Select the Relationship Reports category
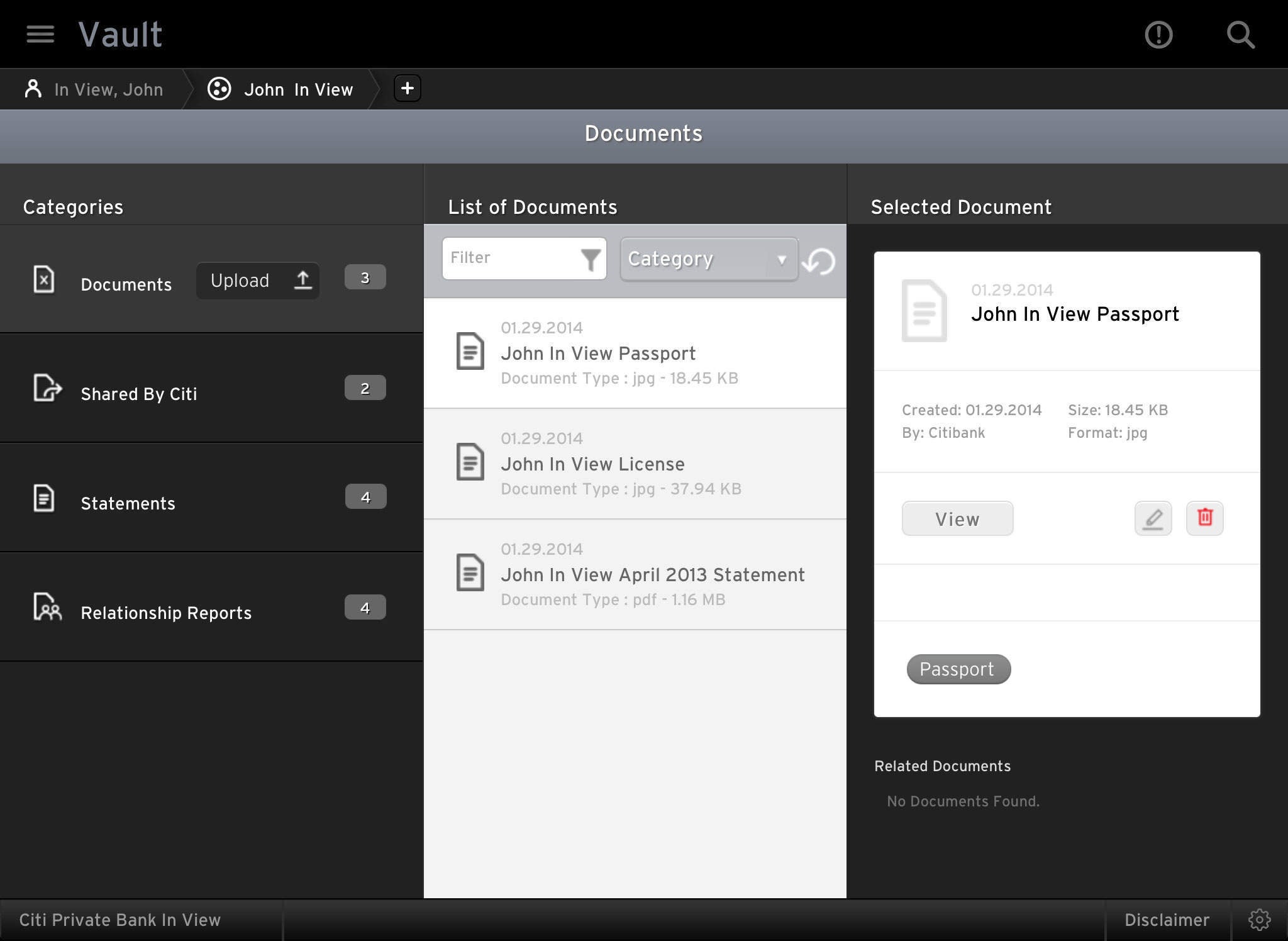The width and height of the screenshot is (1288, 941). (211, 607)
